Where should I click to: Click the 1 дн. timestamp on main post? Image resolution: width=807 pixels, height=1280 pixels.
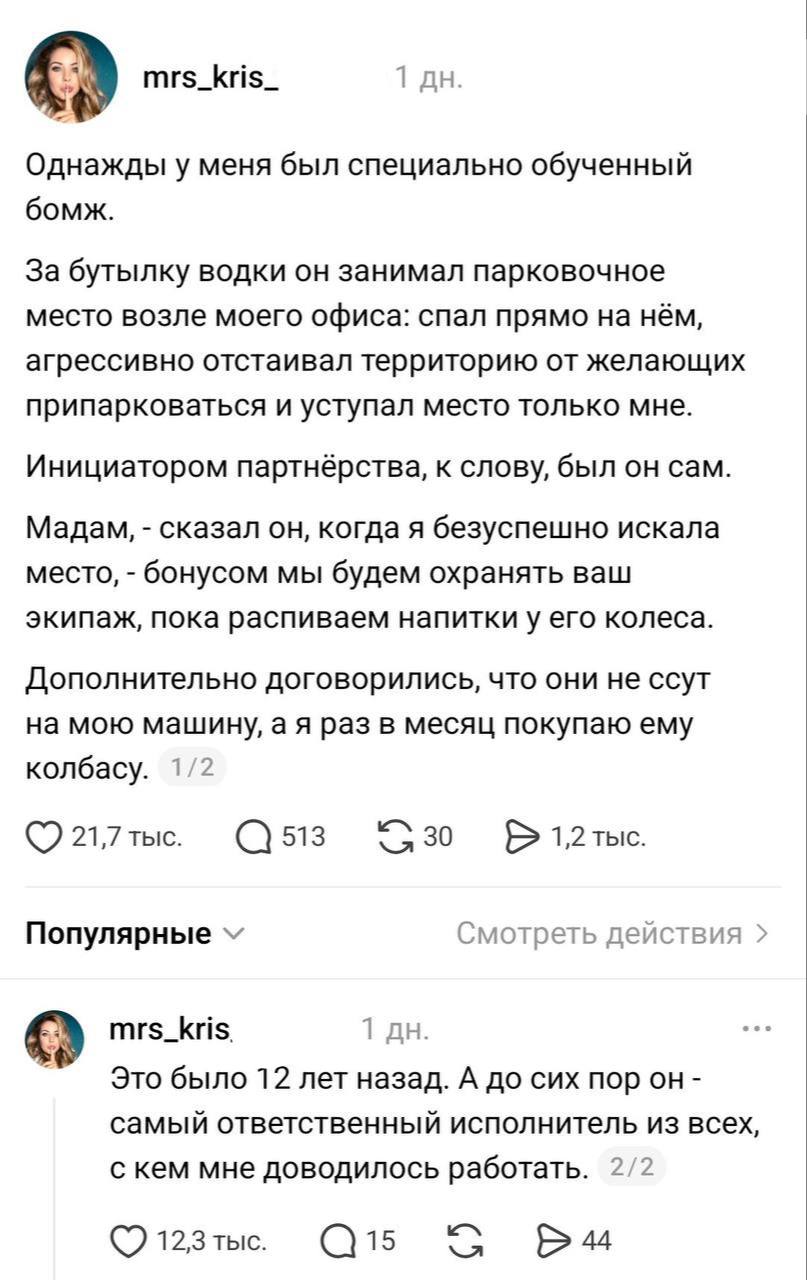tap(429, 77)
